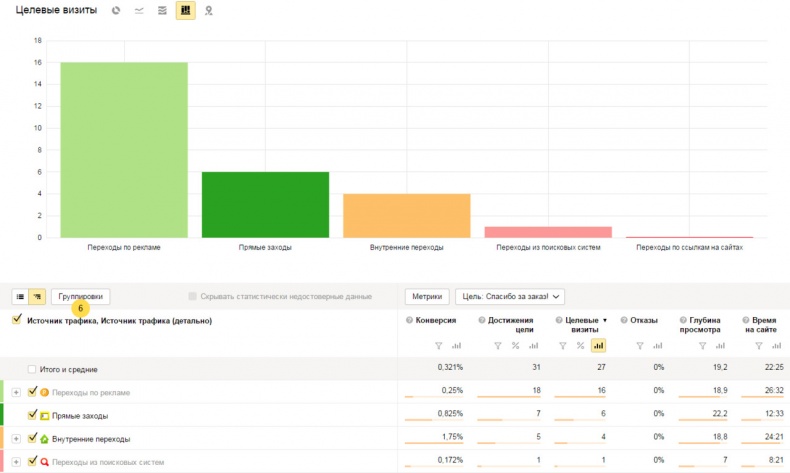Select the stacked area chart icon
Image resolution: width=790 pixels, height=473 pixels.
coord(162,11)
